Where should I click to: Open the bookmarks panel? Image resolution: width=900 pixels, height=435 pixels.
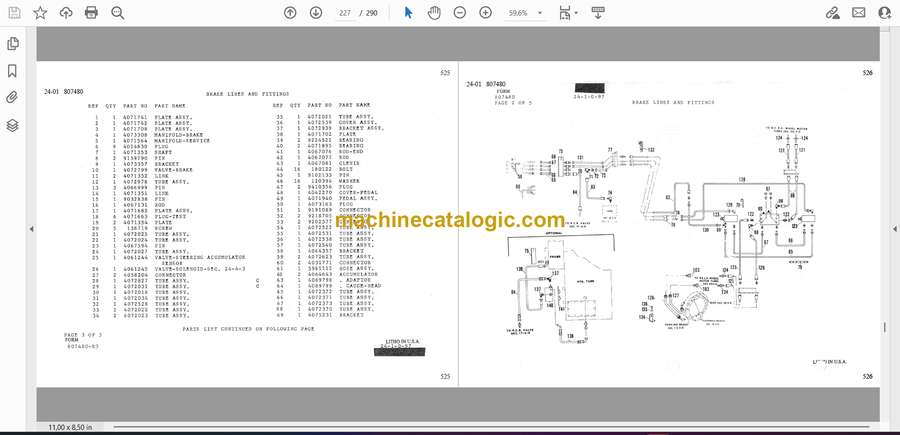pos(13,71)
